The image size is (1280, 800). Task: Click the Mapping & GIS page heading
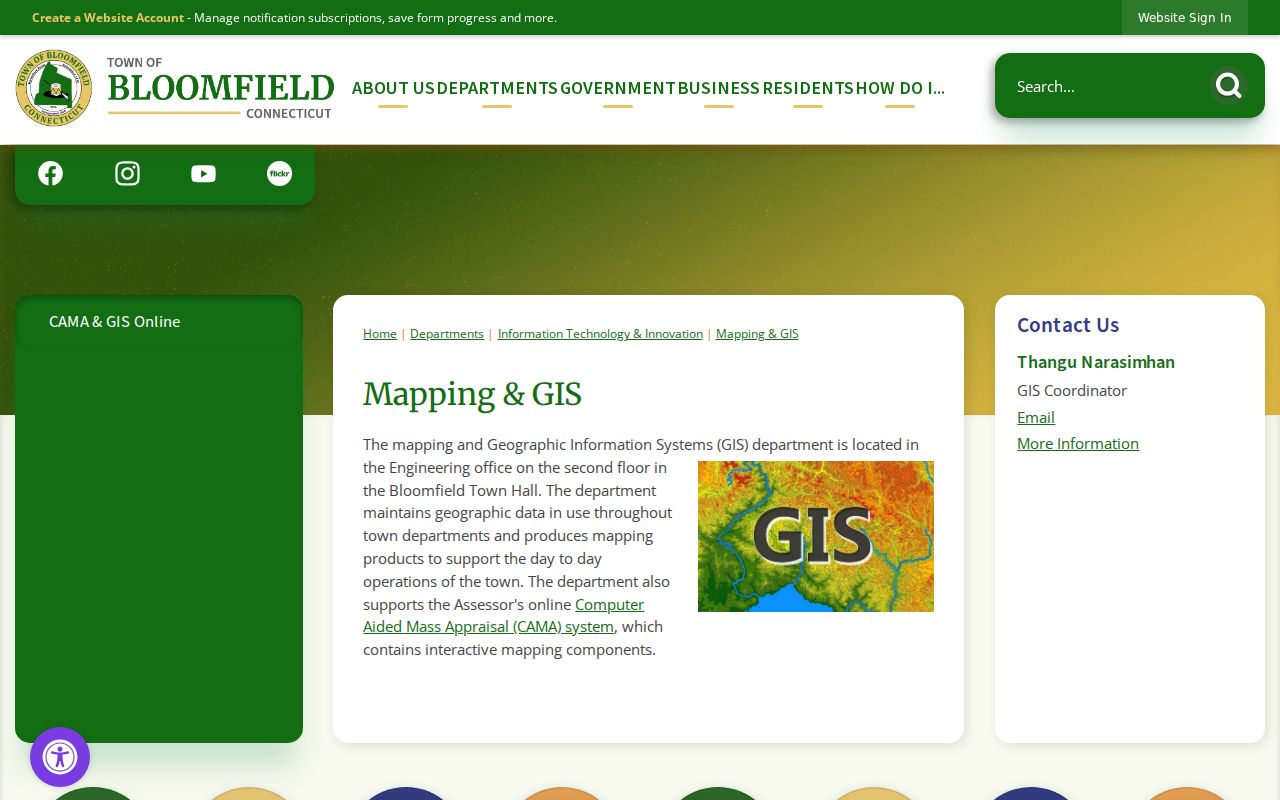(472, 395)
